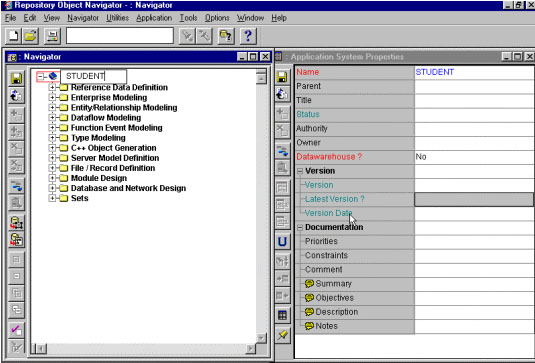Screen dimensions: 535x363
Task: Click the magenta checkmark Mark icon in Navigator
Action: tap(16, 330)
